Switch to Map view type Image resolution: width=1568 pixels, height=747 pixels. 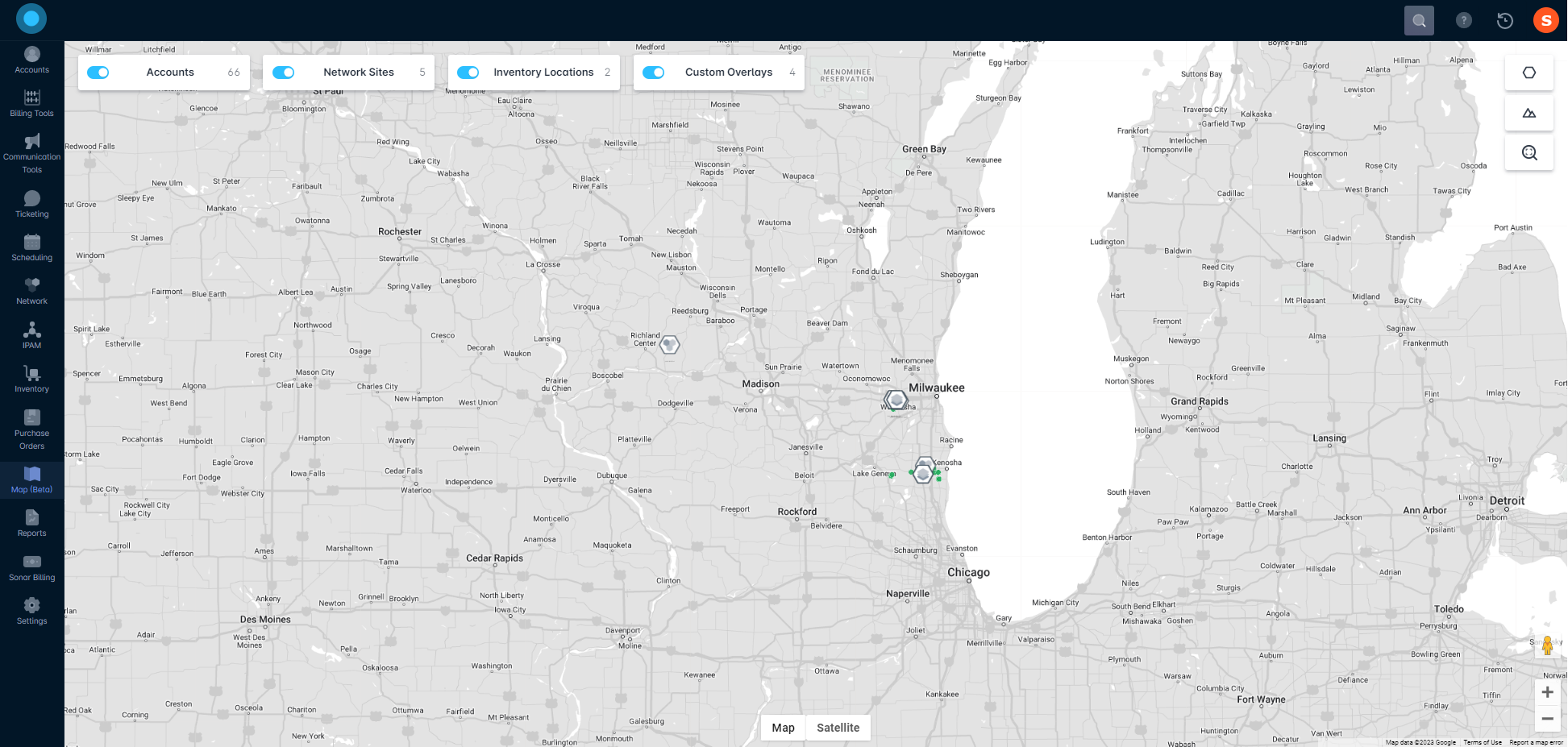(783, 728)
